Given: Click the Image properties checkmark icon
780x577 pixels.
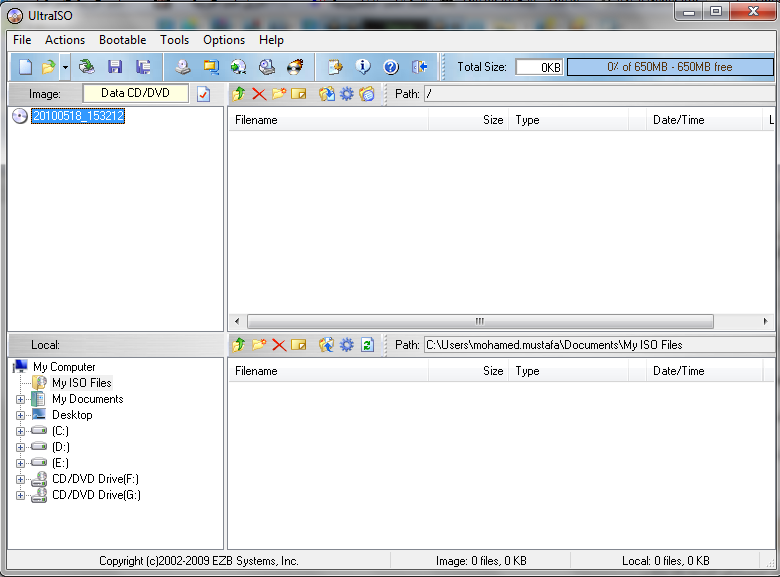Looking at the screenshot, I should click(x=203, y=94).
